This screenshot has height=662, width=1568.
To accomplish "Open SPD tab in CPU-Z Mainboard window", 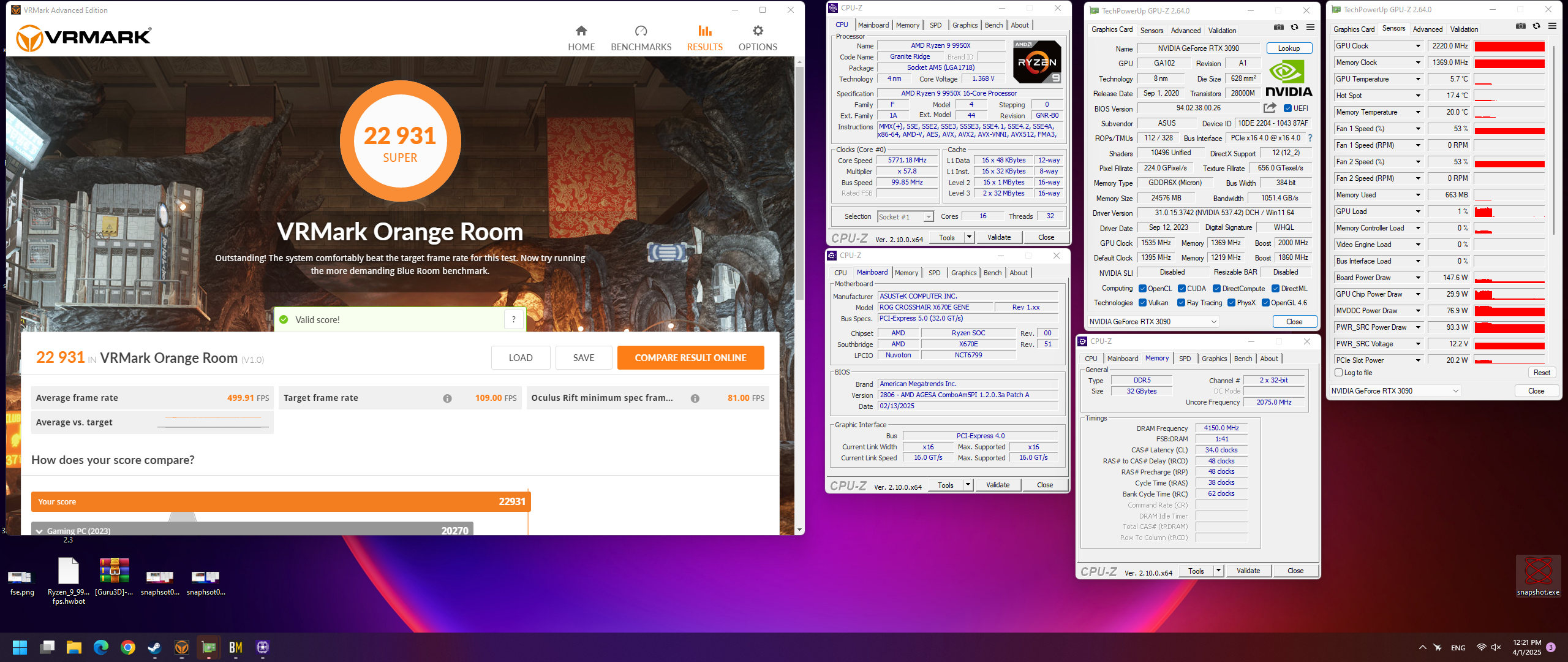I will click(x=934, y=273).
